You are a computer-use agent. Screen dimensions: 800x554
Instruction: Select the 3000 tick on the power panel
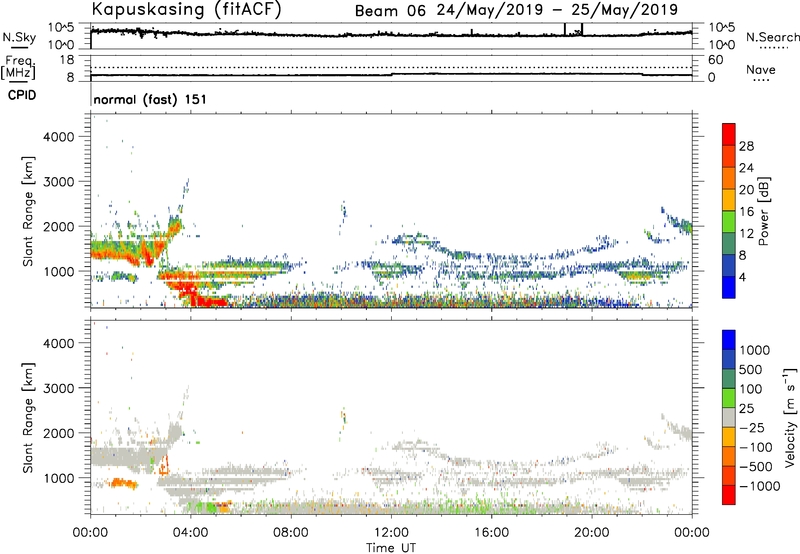[x=59, y=182]
